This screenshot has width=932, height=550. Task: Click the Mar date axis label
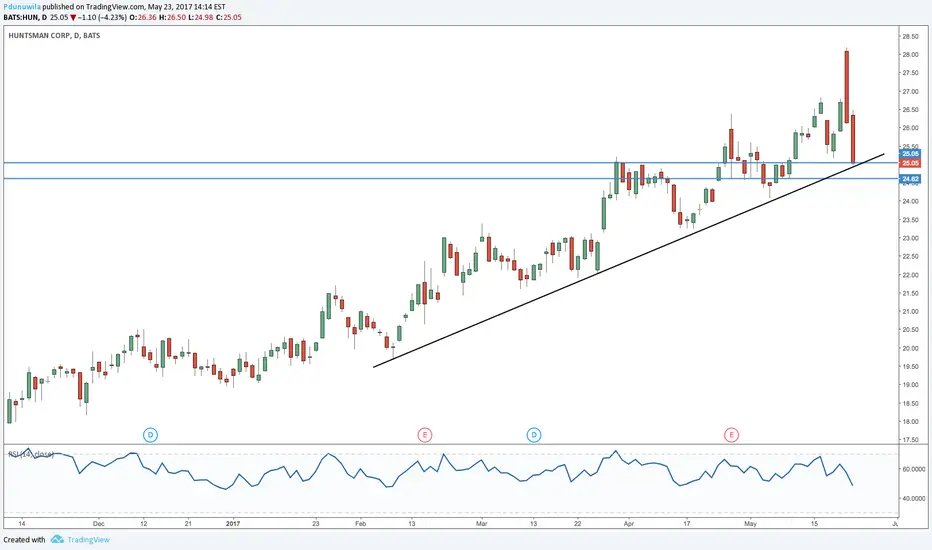(481, 524)
